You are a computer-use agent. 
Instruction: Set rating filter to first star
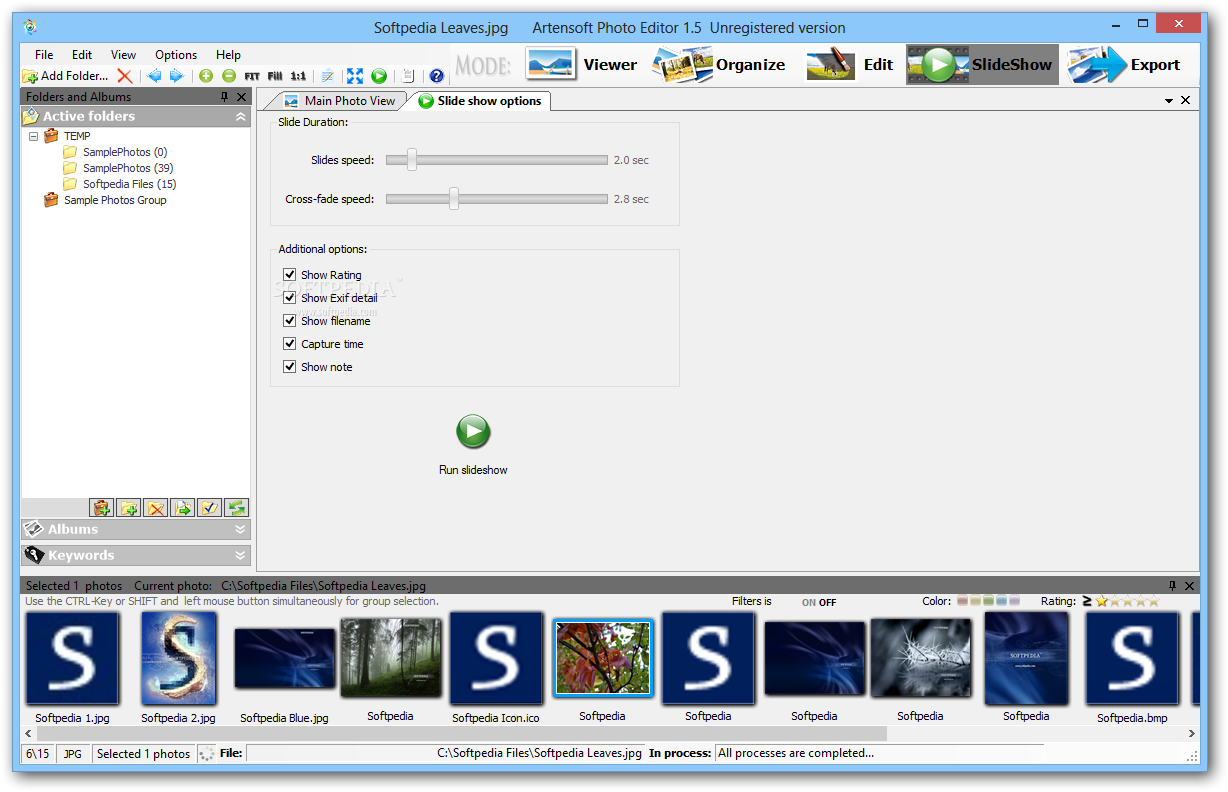[x=1102, y=601]
